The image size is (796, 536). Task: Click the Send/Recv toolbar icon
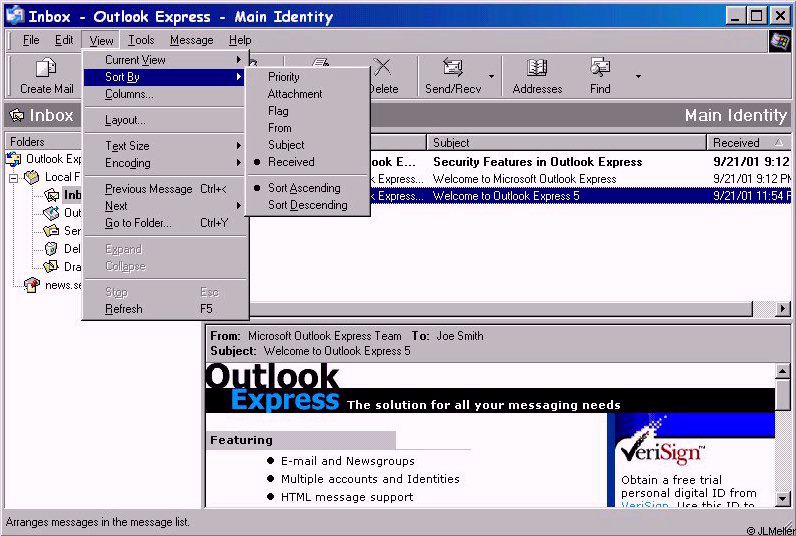pyautogui.click(x=452, y=68)
